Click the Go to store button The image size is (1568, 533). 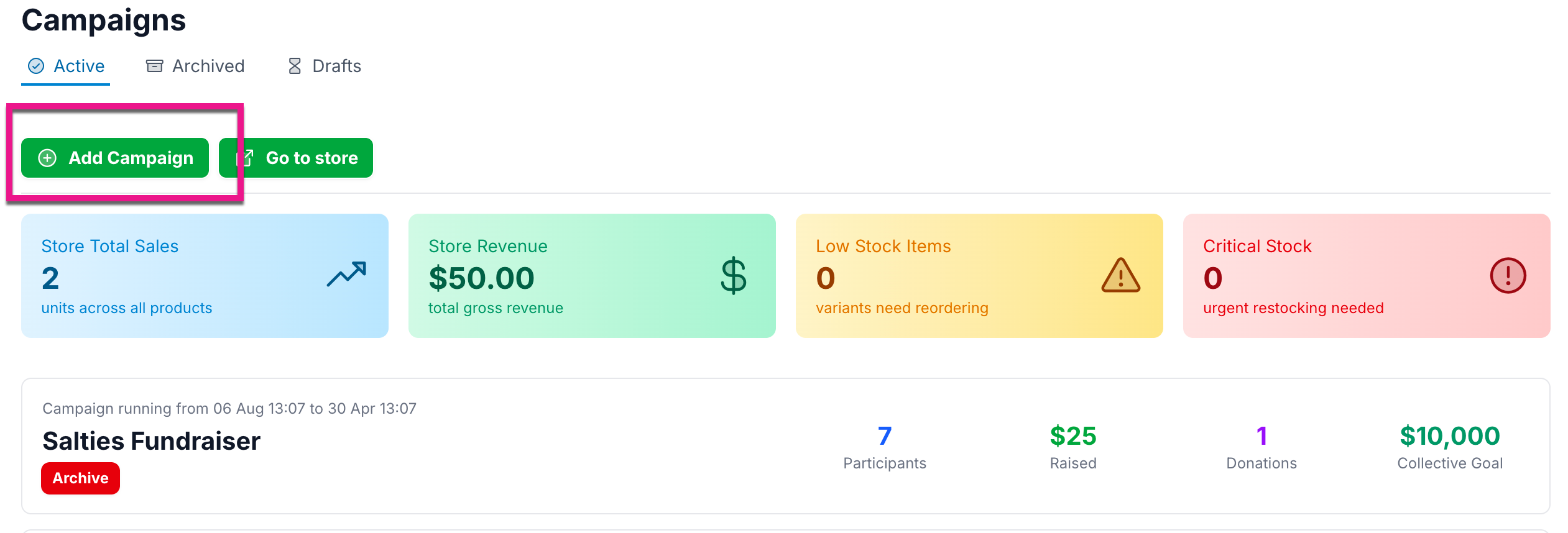pyautogui.click(x=296, y=158)
